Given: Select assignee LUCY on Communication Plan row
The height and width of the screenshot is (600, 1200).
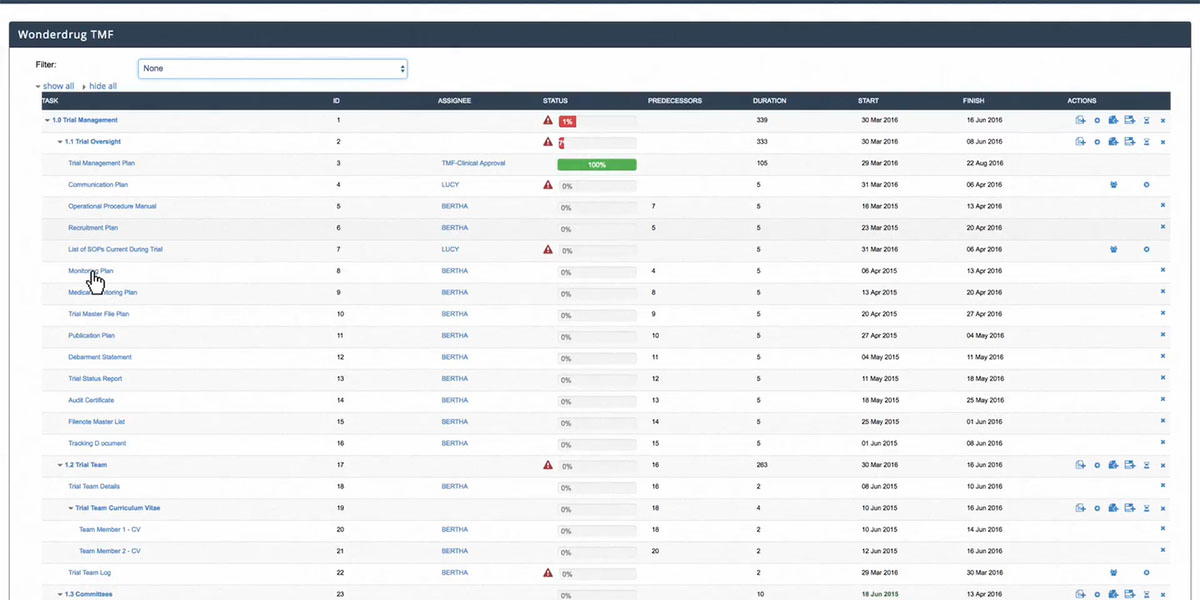Looking at the screenshot, I should pos(450,184).
